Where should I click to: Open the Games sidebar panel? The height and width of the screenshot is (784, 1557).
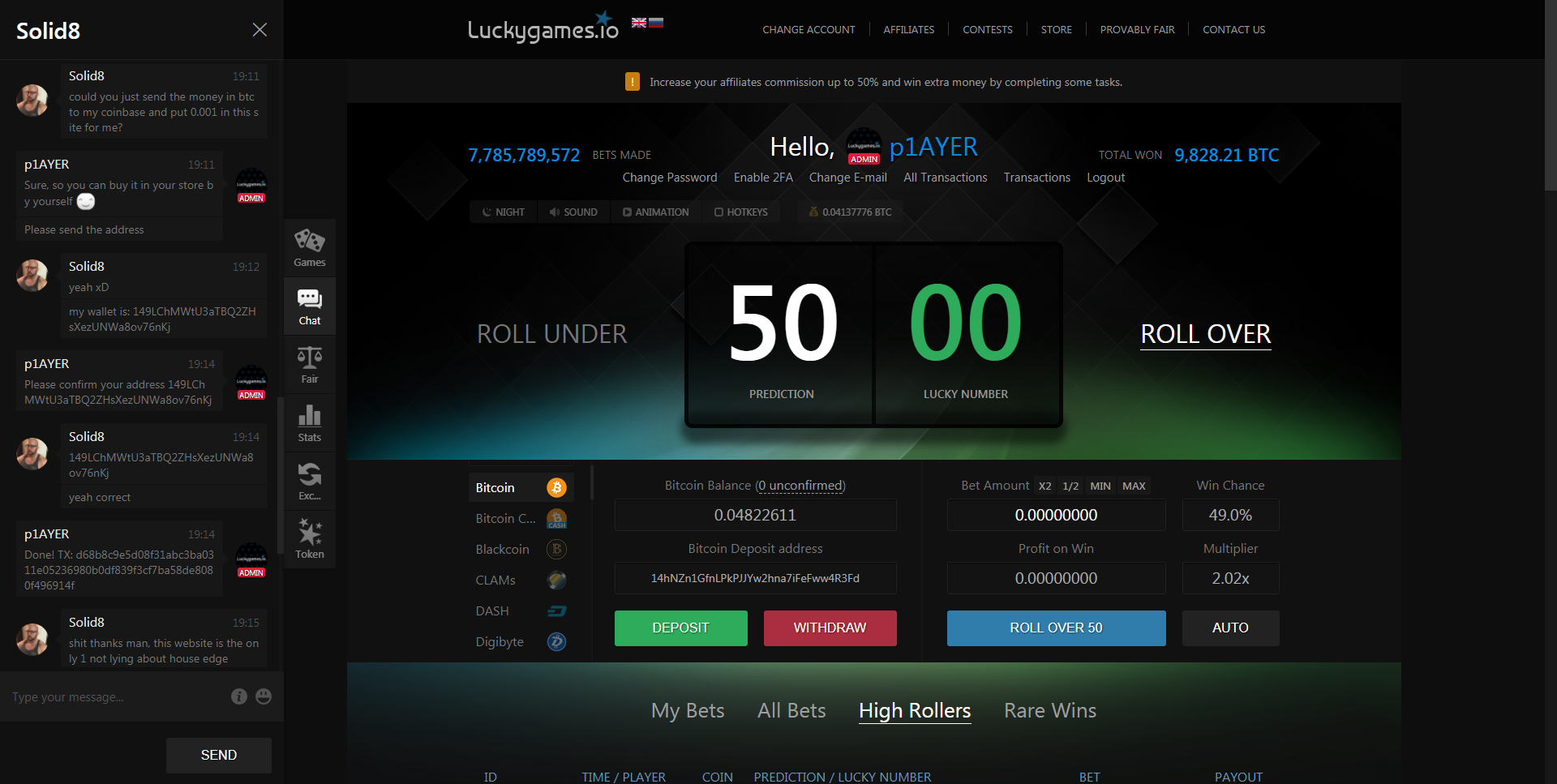coord(310,248)
